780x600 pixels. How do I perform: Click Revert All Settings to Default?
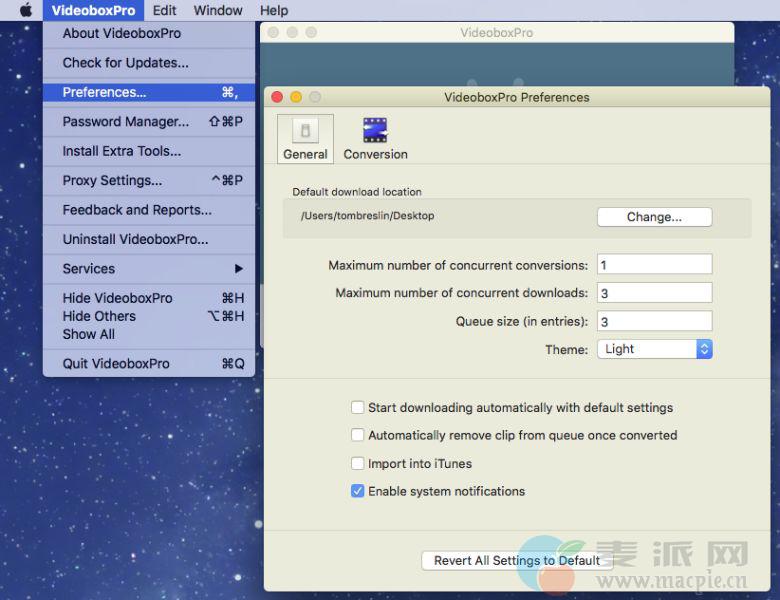pos(516,561)
